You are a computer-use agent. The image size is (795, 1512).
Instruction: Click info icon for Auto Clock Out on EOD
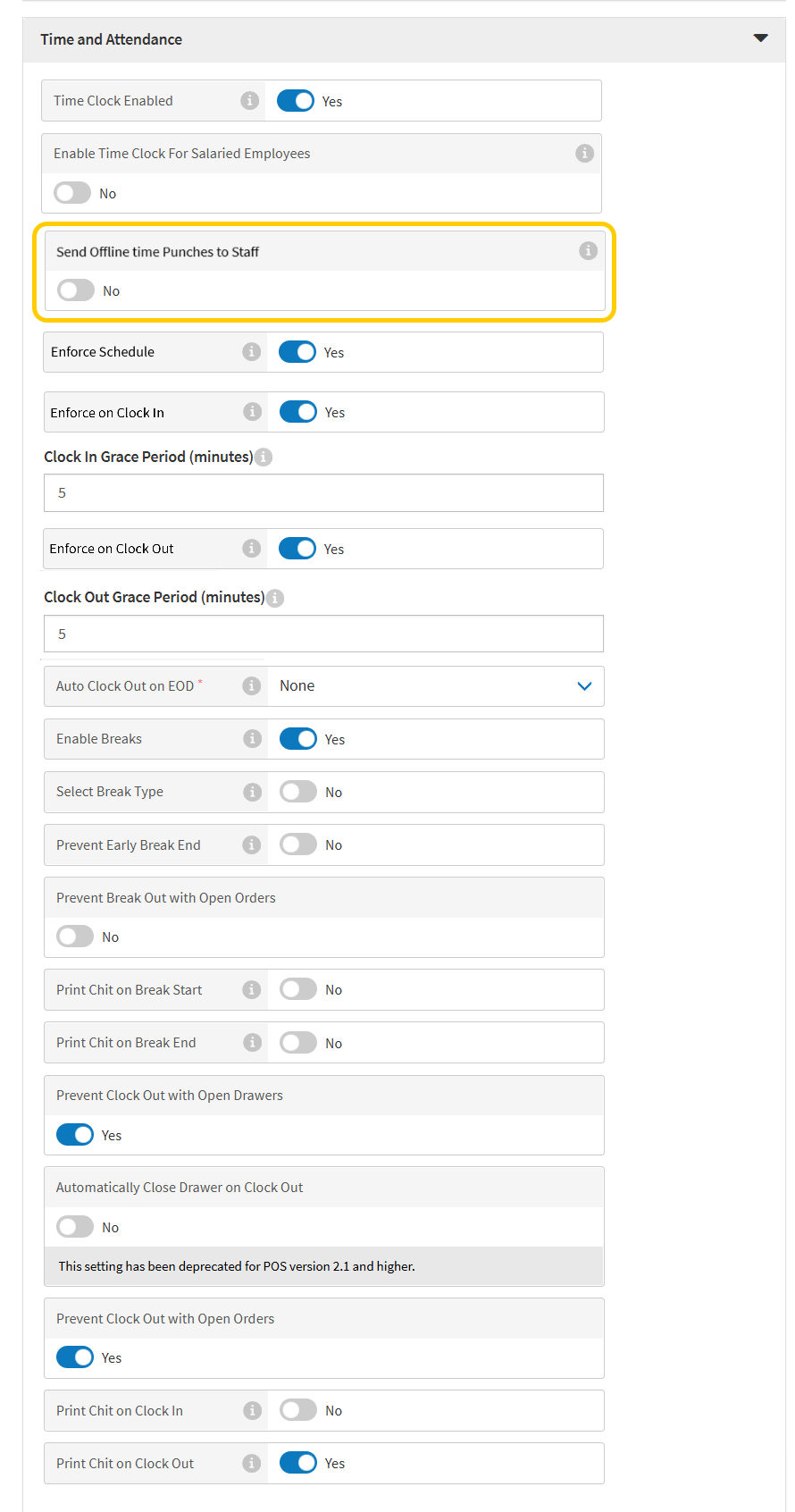click(x=252, y=685)
